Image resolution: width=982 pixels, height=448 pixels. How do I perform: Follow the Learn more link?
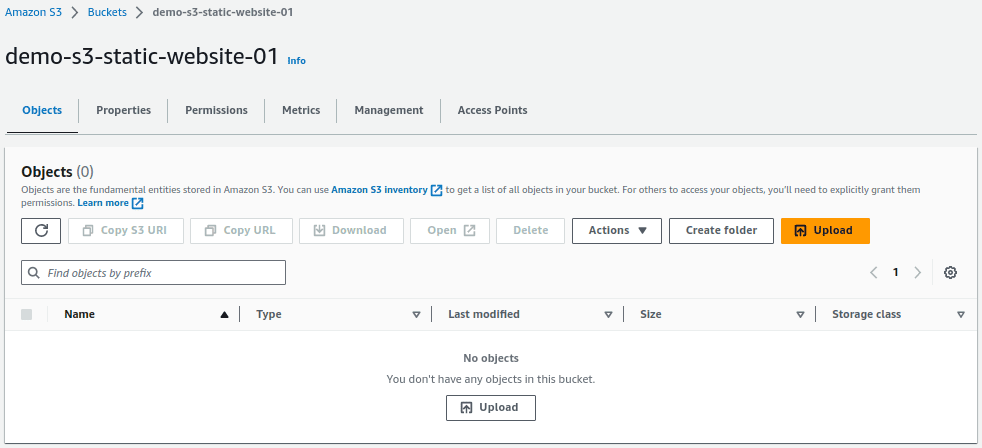pyautogui.click(x=103, y=204)
